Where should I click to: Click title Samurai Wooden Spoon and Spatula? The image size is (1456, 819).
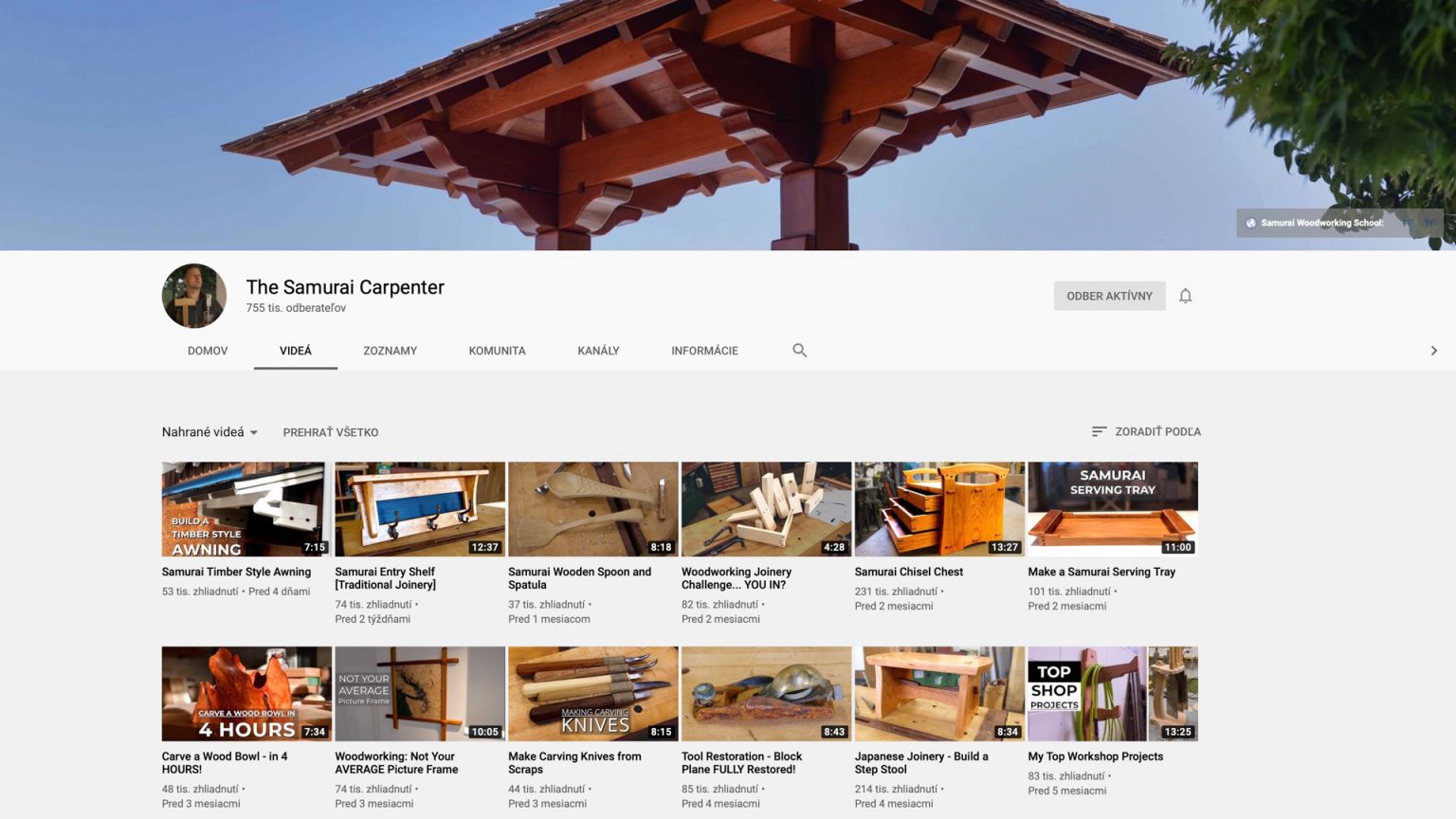(x=579, y=578)
